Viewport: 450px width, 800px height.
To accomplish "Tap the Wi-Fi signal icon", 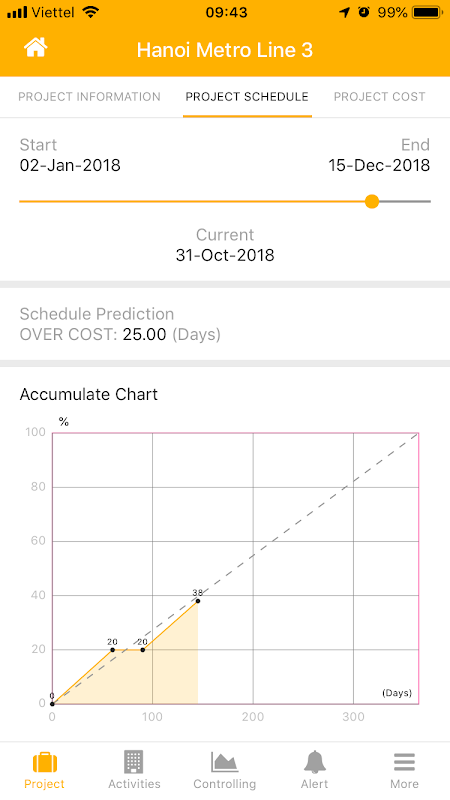I will point(91,12).
